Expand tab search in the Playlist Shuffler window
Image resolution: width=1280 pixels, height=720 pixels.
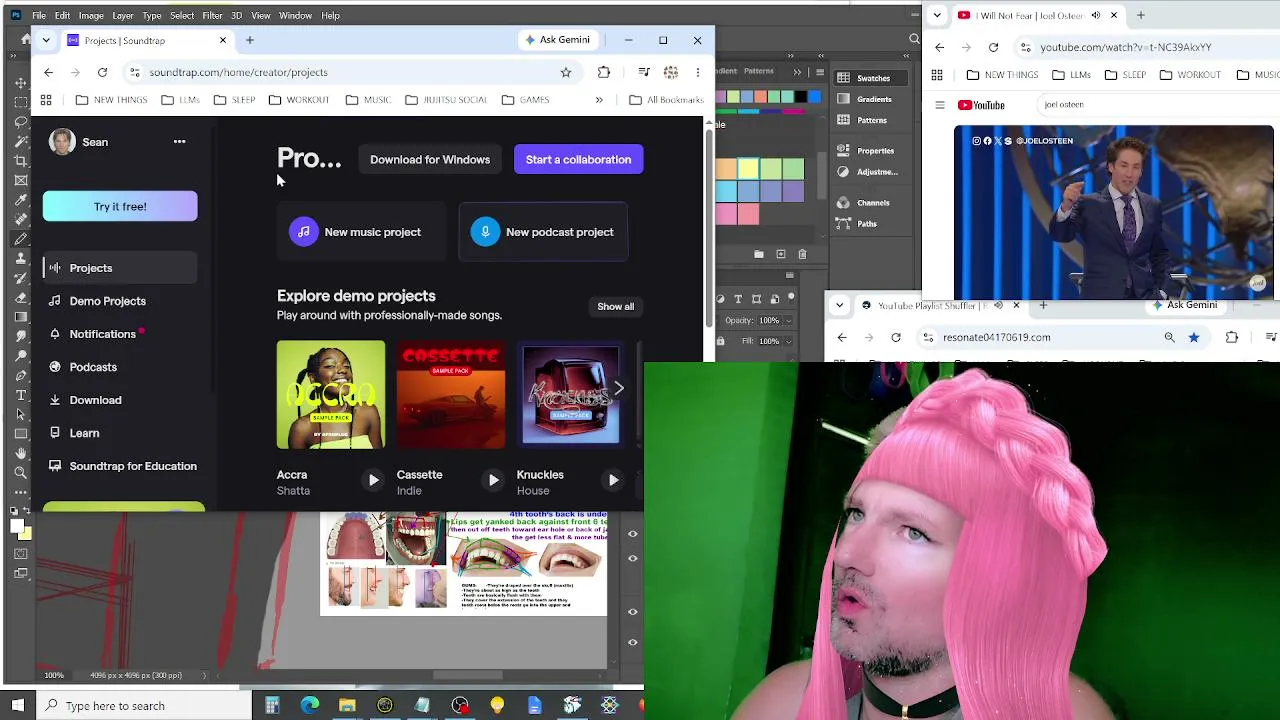click(840, 305)
